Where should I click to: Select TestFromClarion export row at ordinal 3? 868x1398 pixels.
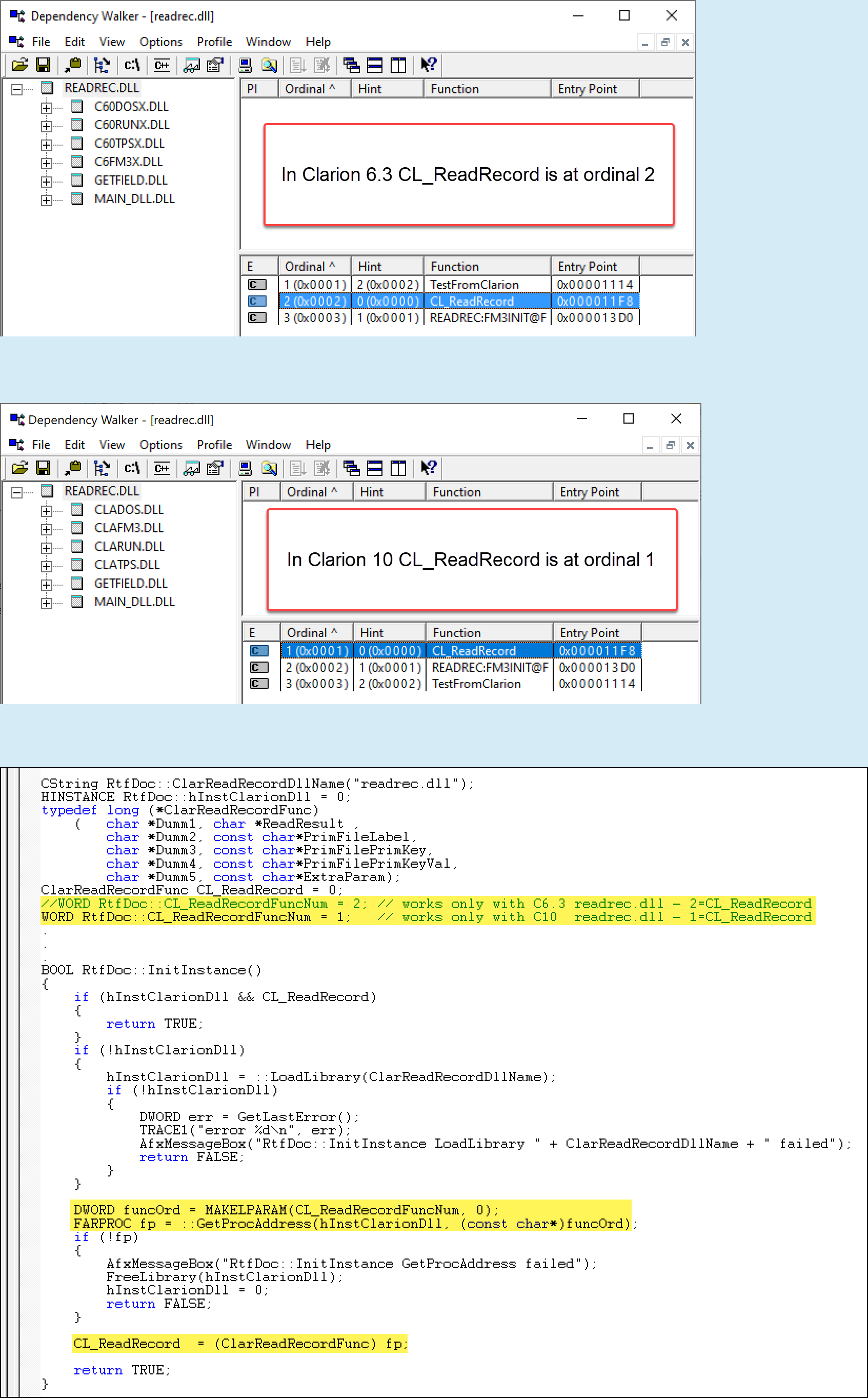475,684
